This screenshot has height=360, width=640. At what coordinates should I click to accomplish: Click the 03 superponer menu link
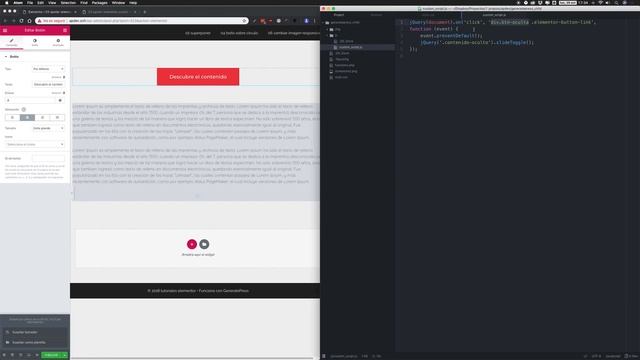(x=198, y=33)
